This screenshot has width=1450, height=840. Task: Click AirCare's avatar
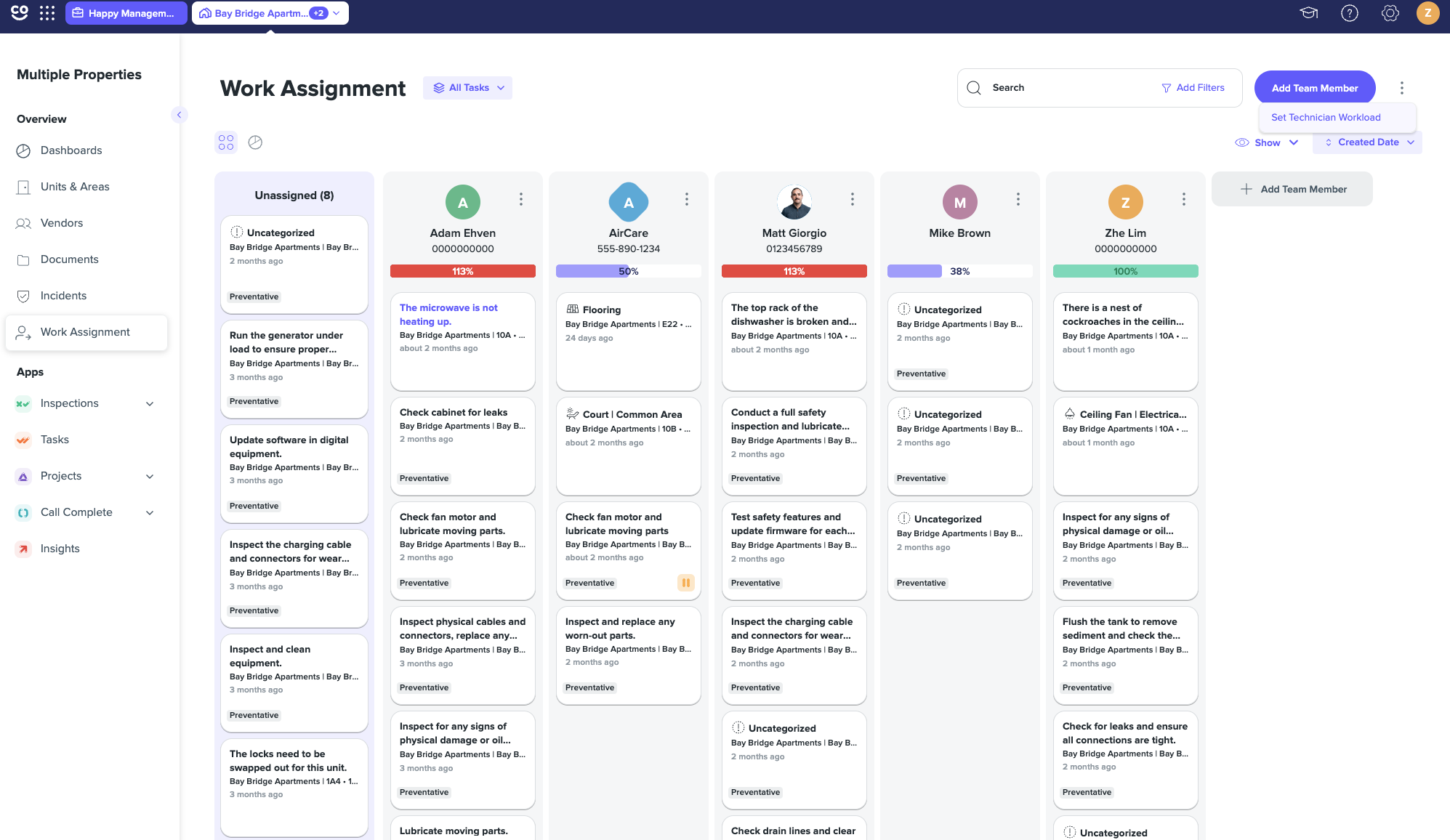[629, 203]
